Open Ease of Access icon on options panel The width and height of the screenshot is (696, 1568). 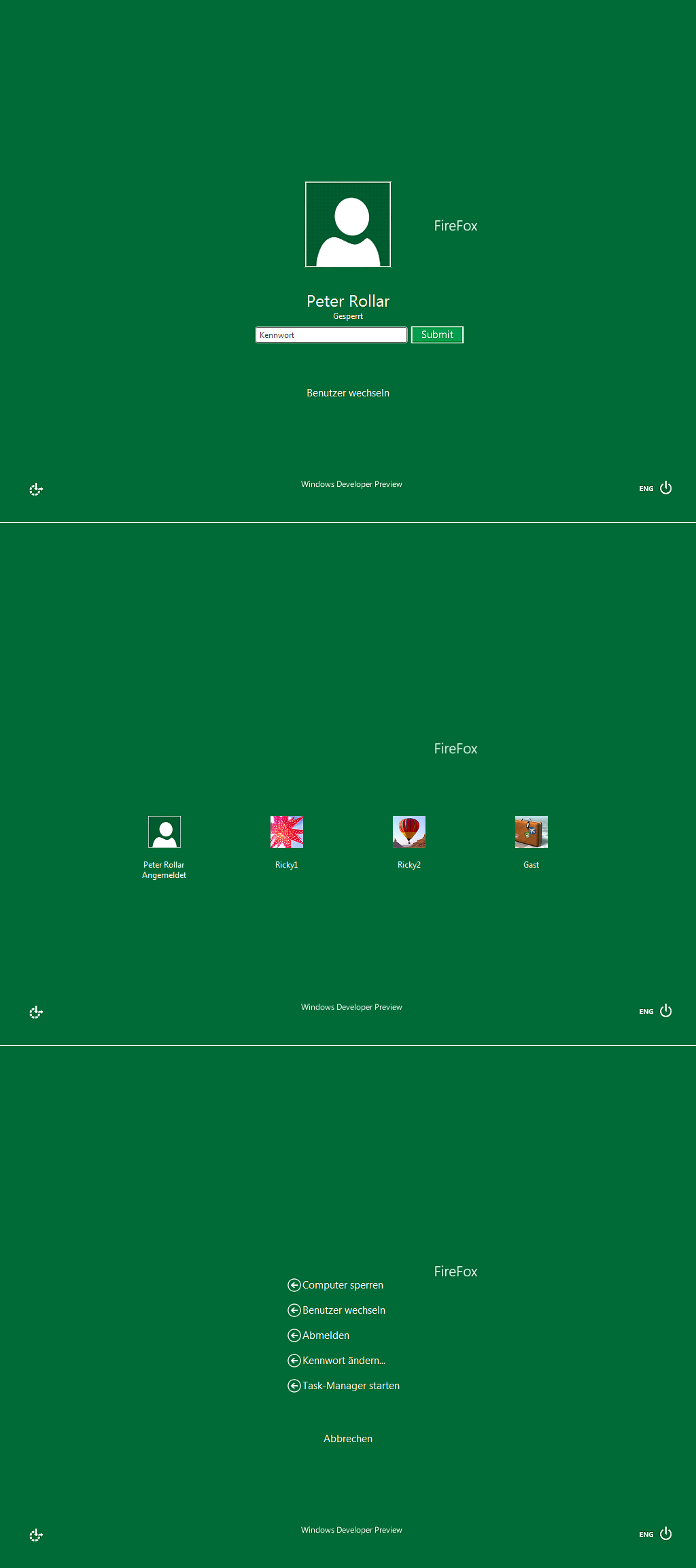[36, 1535]
